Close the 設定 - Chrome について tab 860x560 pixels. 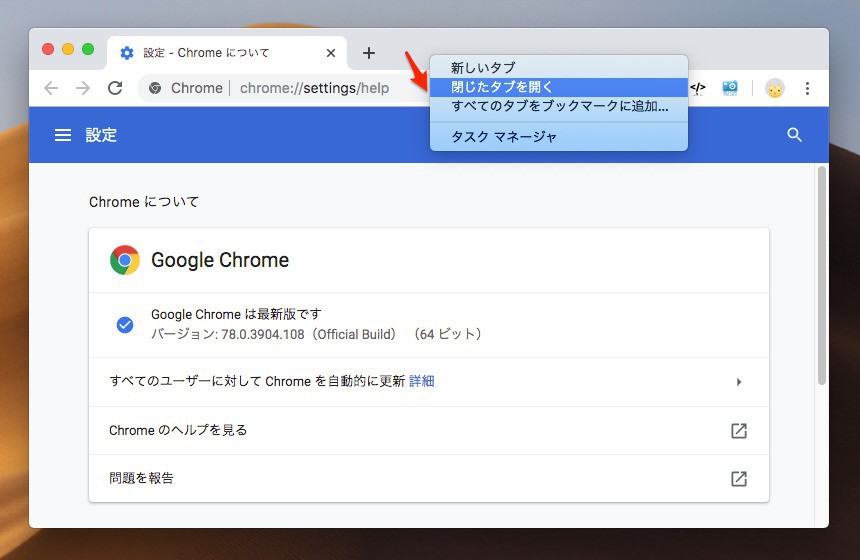pos(331,53)
